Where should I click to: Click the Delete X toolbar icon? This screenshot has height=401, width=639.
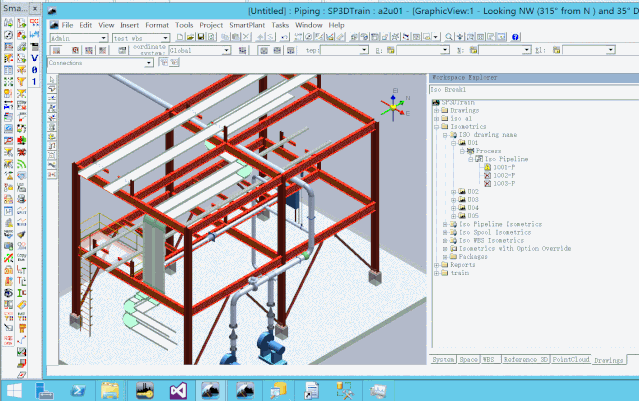[246, 37]
